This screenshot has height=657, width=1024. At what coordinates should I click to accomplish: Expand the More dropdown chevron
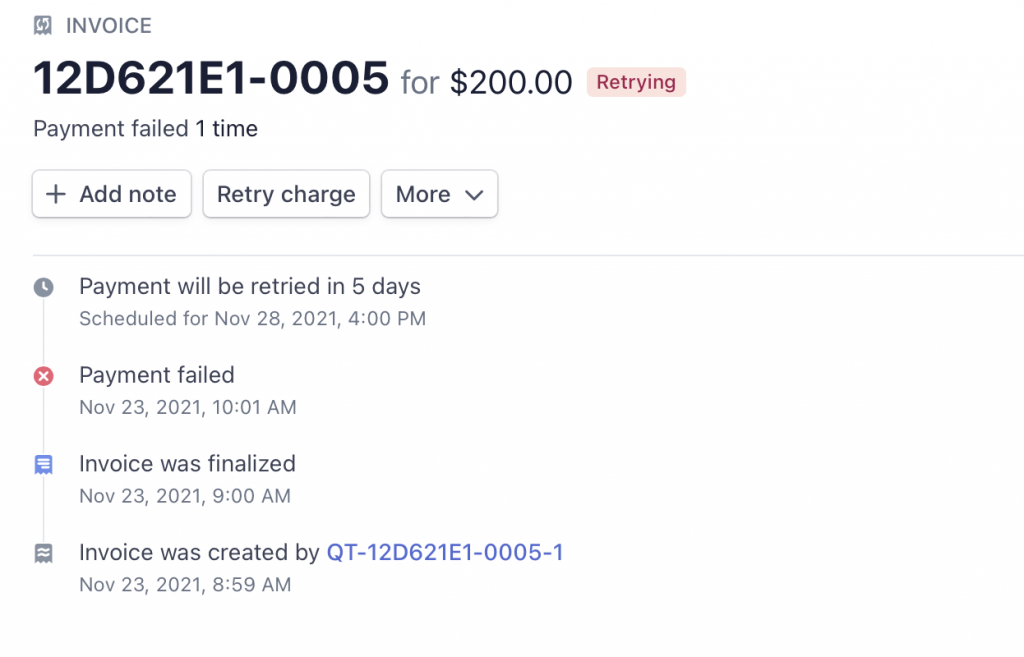[x=474, y=194]
